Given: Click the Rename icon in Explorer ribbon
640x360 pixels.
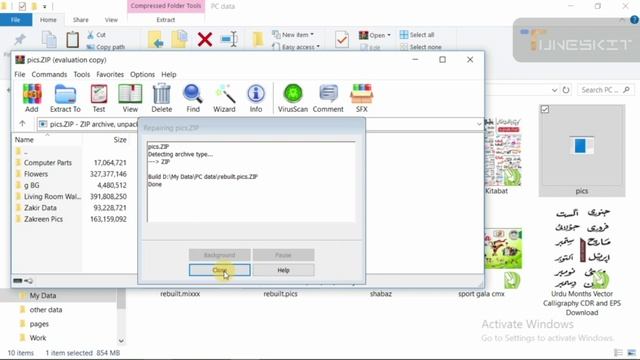Looking at the screenshot, I should pyautogui.click(x=229, y=39).
